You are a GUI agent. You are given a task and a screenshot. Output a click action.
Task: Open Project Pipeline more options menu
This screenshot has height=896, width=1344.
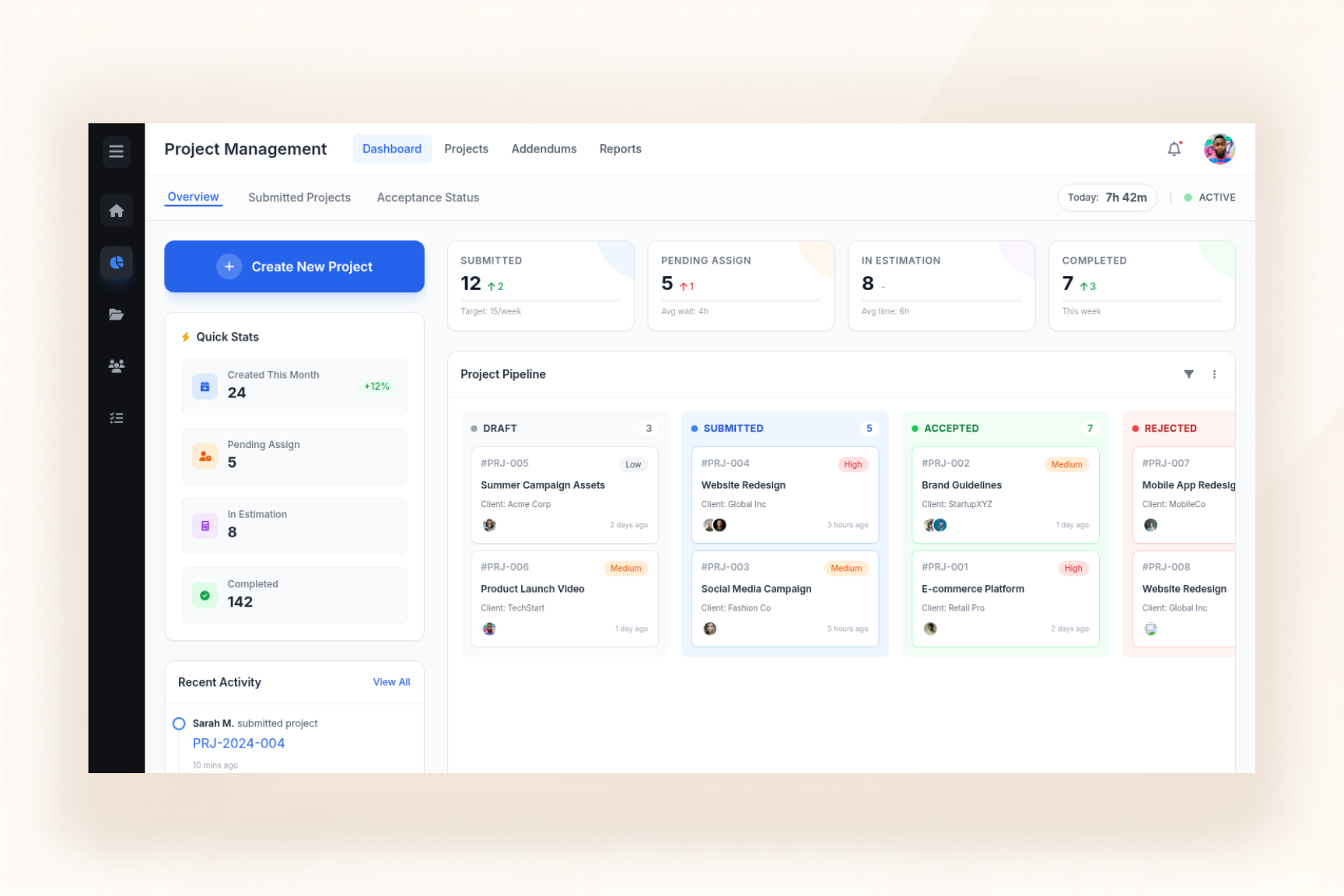click(x=1214, y=374)
